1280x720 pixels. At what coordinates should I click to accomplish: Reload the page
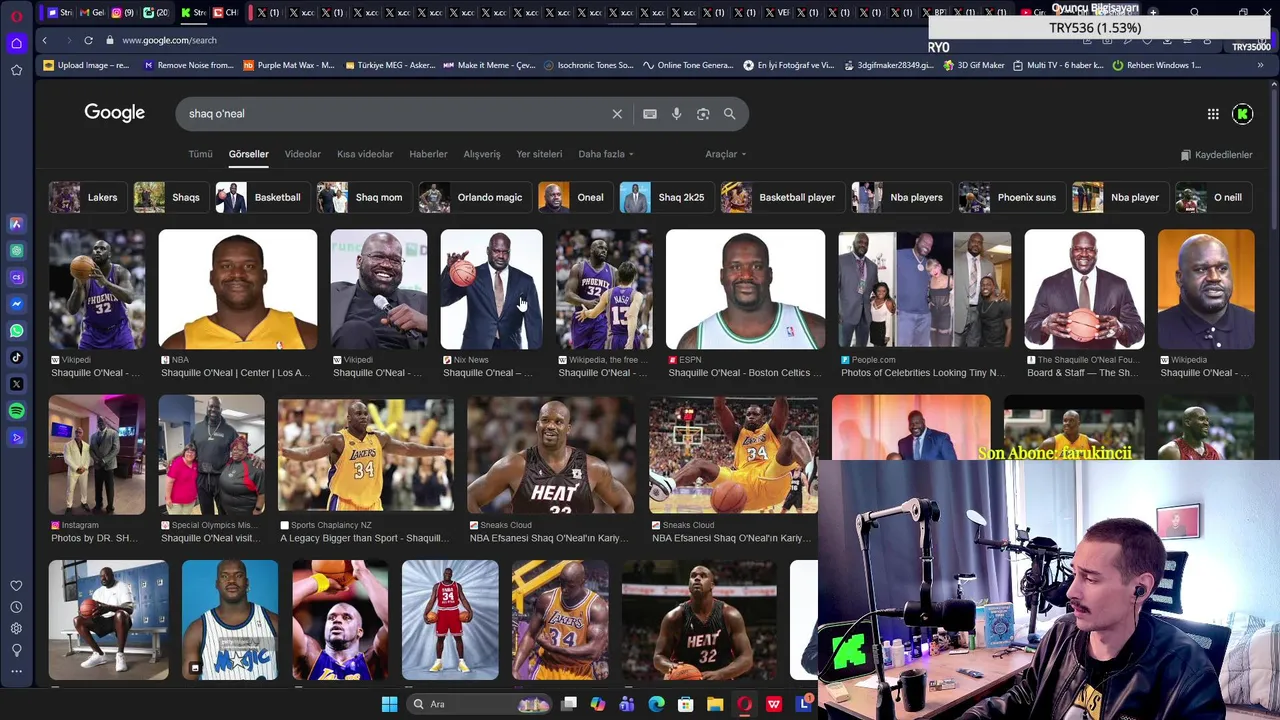(x=88, y=40)
